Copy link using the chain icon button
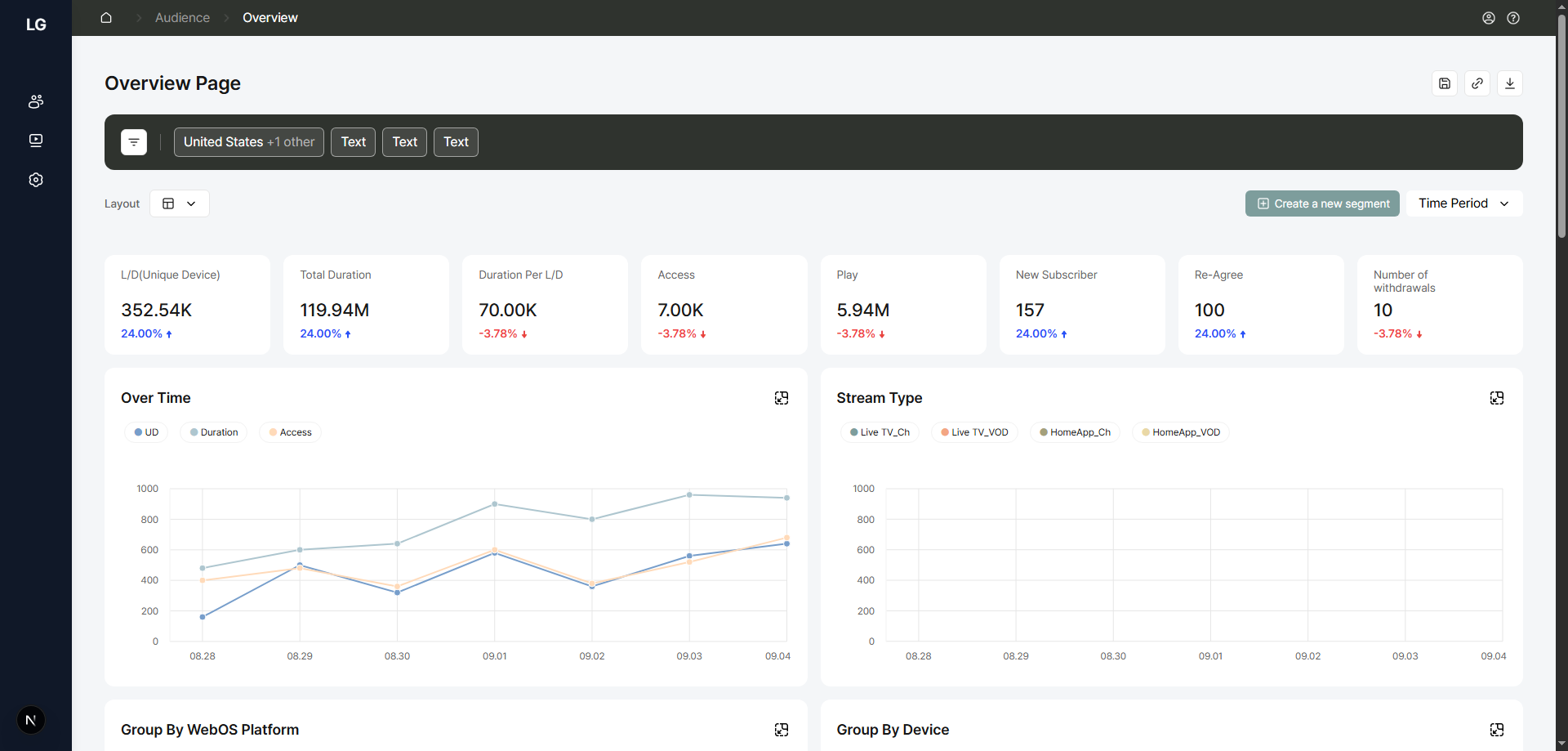The width and height of the screenshot is (1568, 751). pos(1477,83)
